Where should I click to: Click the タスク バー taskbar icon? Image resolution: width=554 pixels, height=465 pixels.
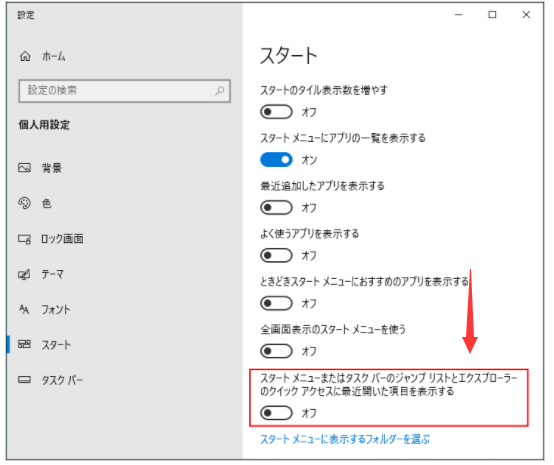pos(24,380)
